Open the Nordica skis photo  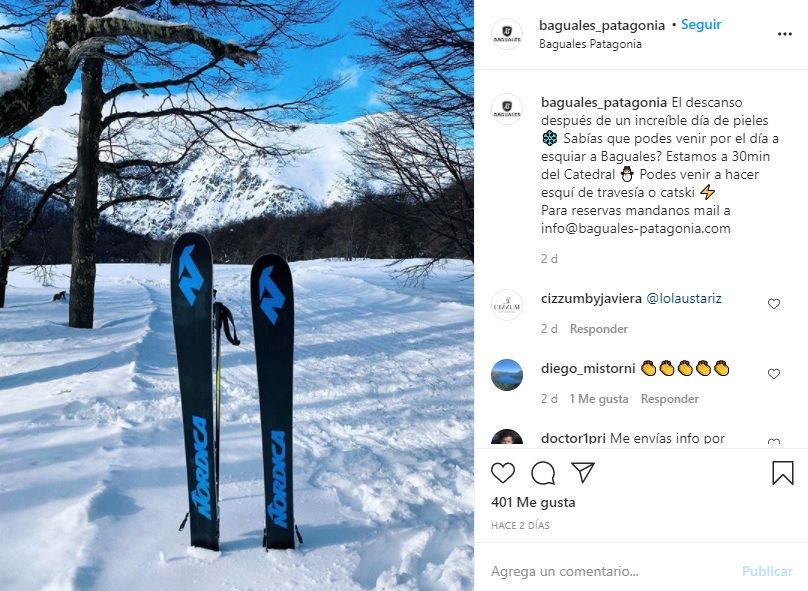pyautogui.click(x=237, y=295)
